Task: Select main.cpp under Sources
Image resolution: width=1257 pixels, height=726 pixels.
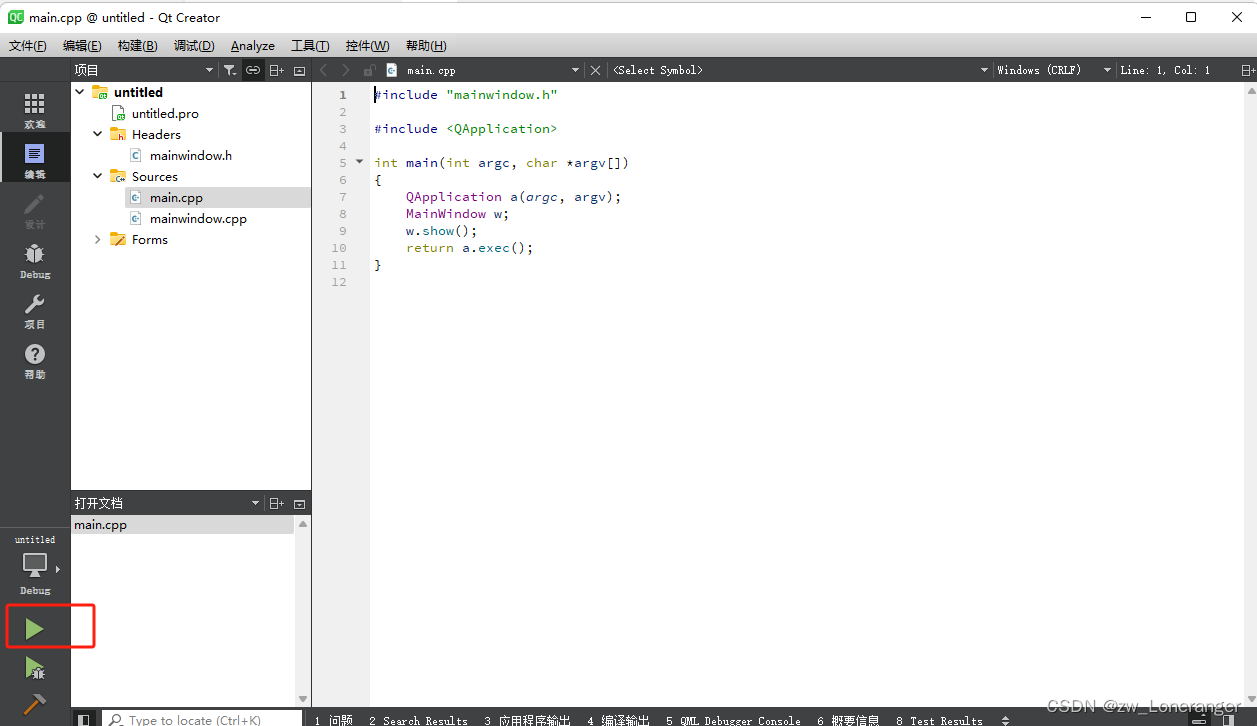Action: [176, 197]
